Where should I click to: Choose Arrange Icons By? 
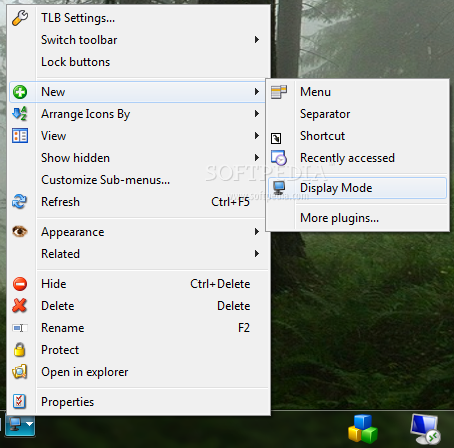139,114
